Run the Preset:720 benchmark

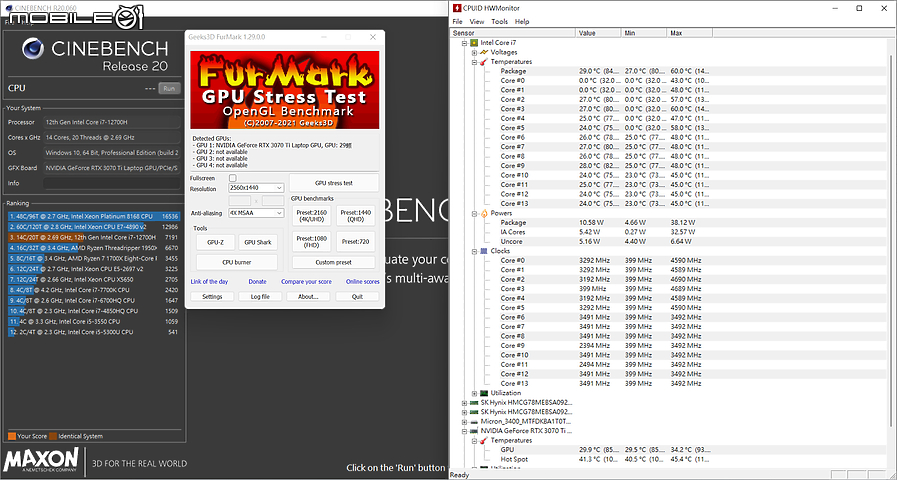pyautogui.click(x=356, y=241)
